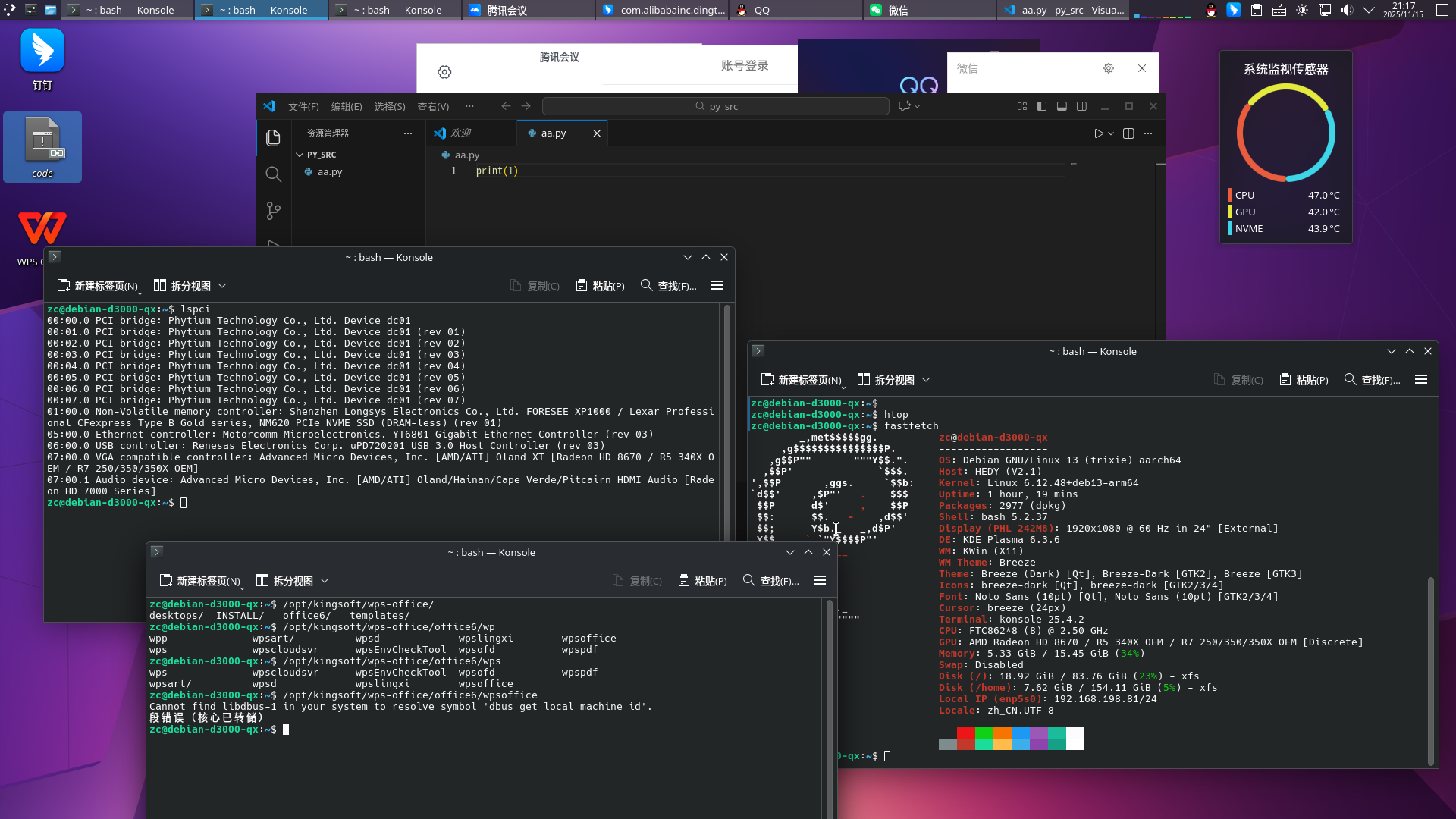Click the py_src search box in title bar

(x=716, y=106)
